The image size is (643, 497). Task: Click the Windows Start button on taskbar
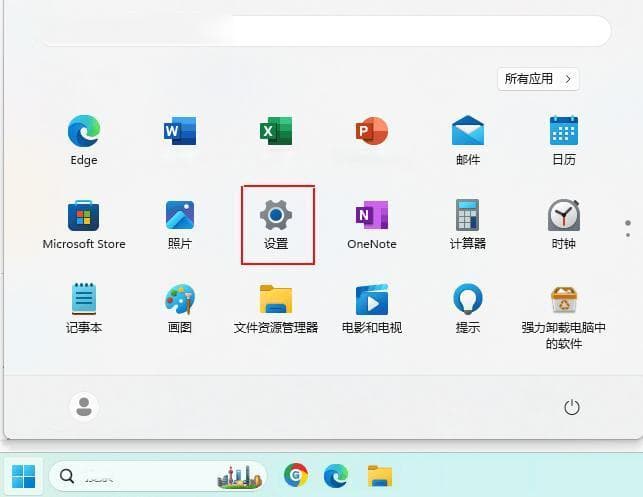23,476
